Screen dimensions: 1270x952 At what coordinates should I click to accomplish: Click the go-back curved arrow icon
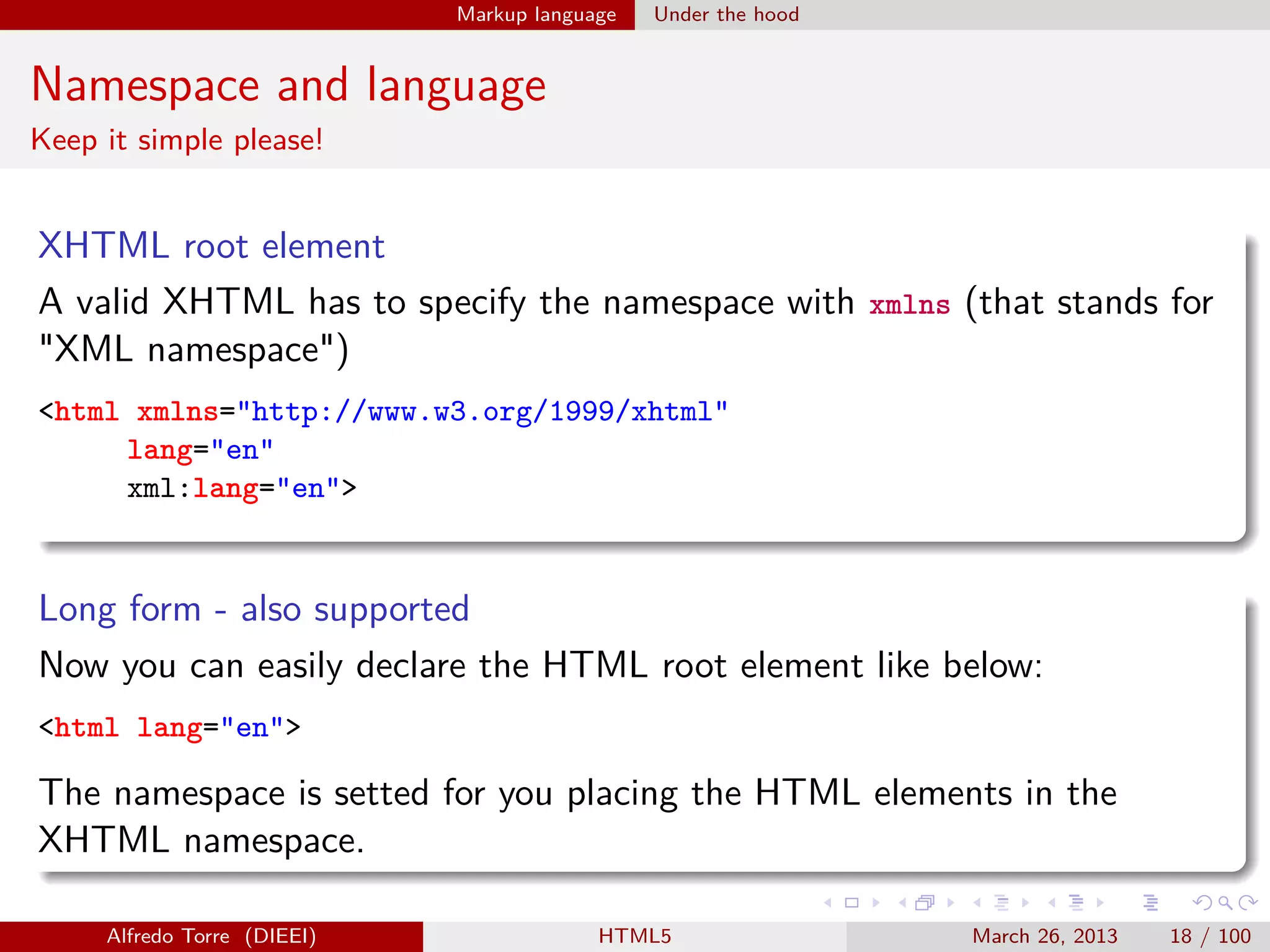[1202, 903]
